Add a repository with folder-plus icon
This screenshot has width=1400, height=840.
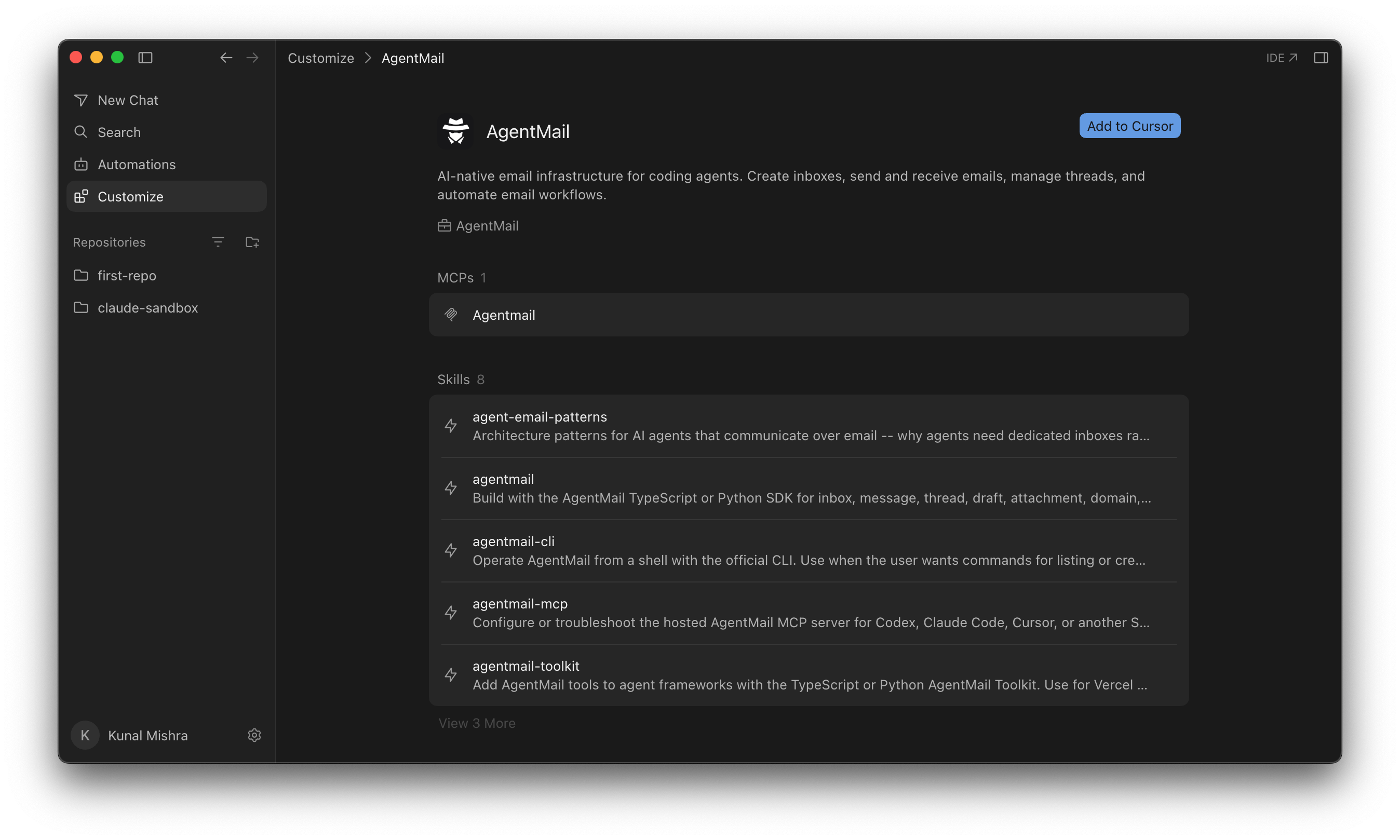252,242
